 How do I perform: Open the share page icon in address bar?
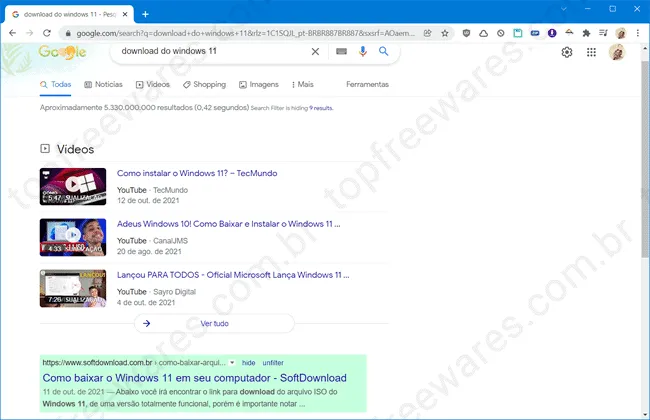pos(427,33)
